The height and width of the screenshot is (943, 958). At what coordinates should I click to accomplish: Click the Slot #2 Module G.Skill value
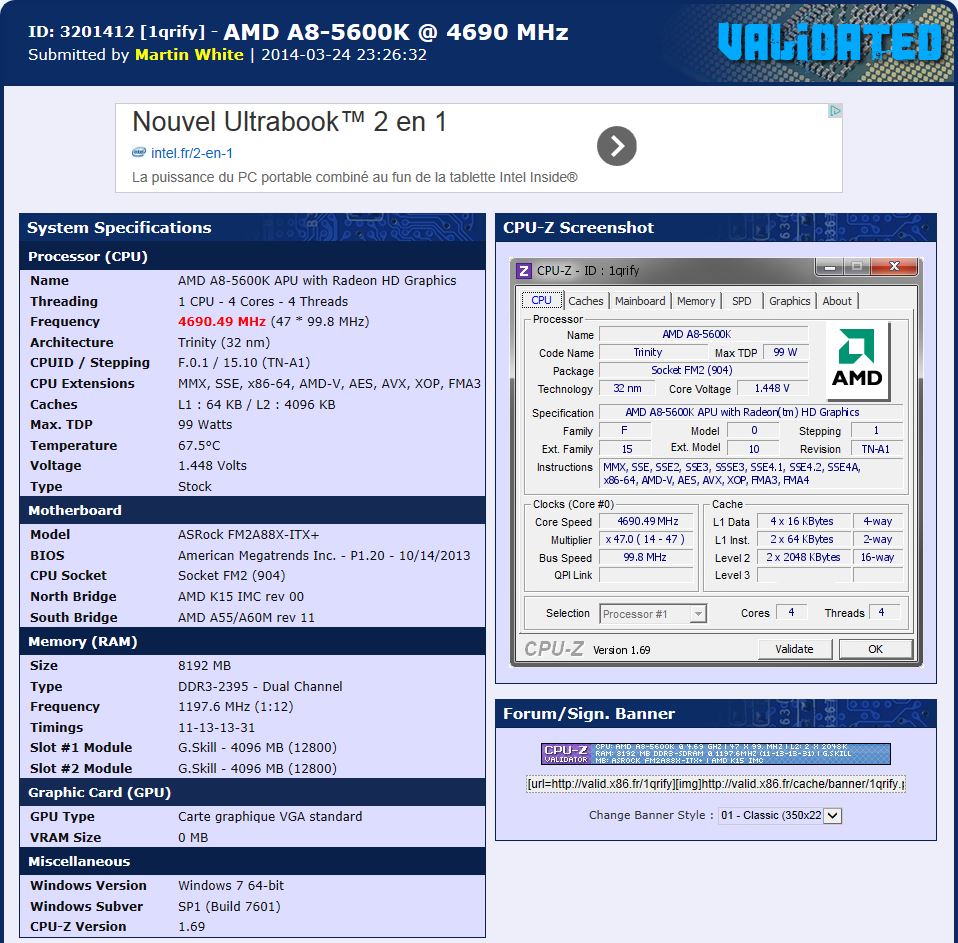pyautogui.click(x=257, y=768)
